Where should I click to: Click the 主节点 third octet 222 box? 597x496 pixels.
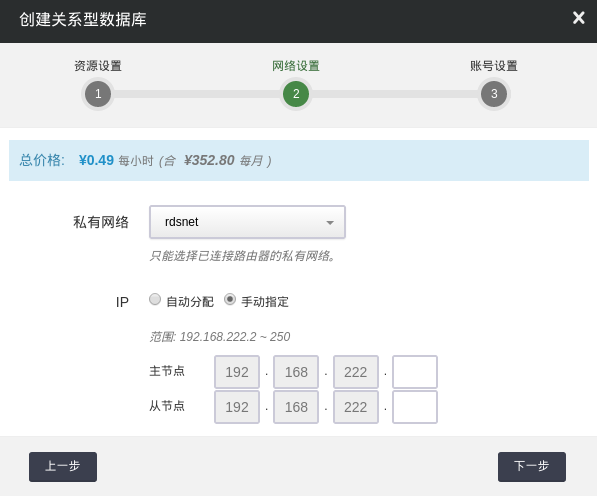pyautogui.click(x=356, y=372)
